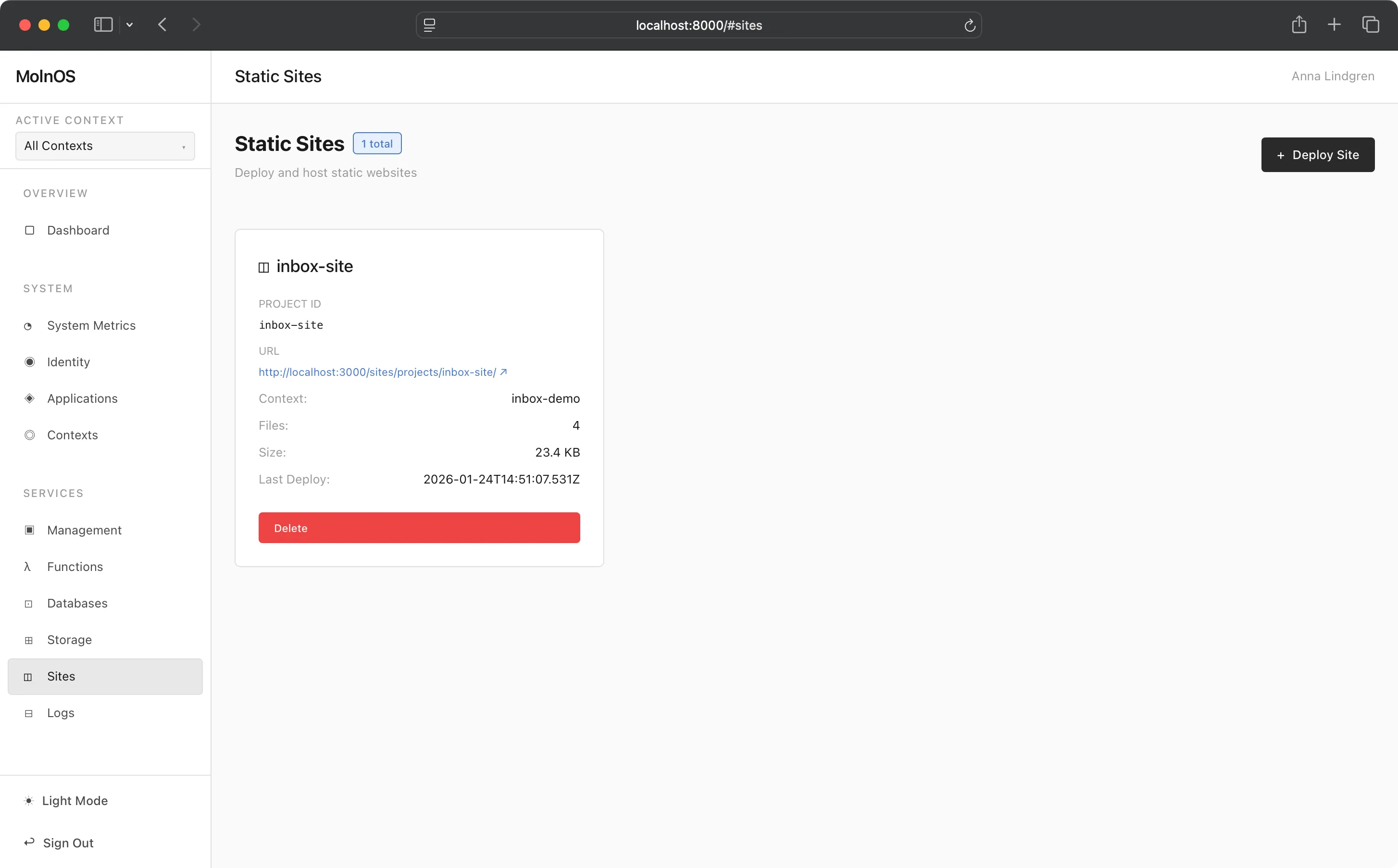
Task: Click the Applications diamond icon
Action: [29, 398]
